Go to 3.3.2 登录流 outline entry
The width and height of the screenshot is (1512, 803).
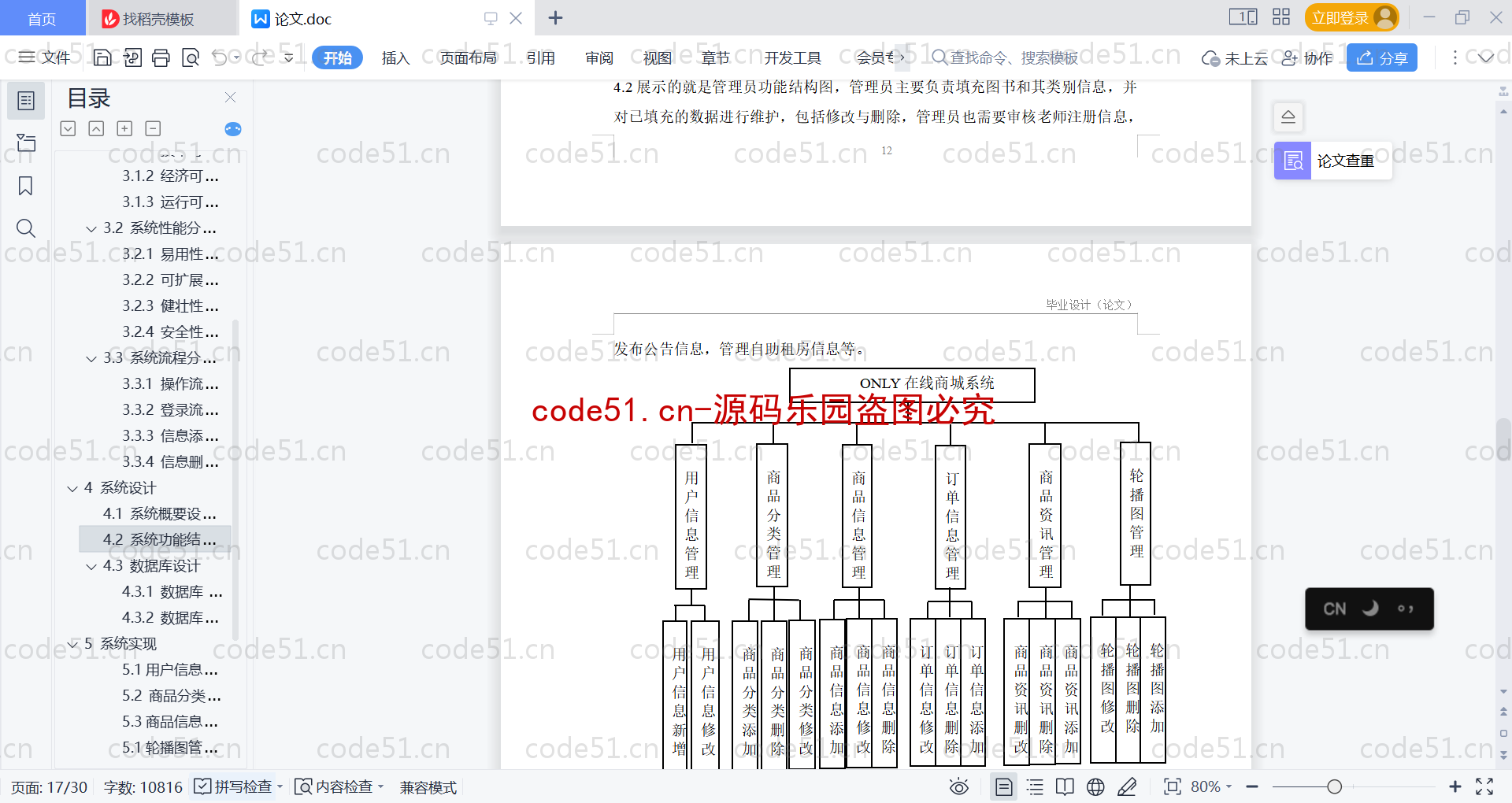coord(170,409)
